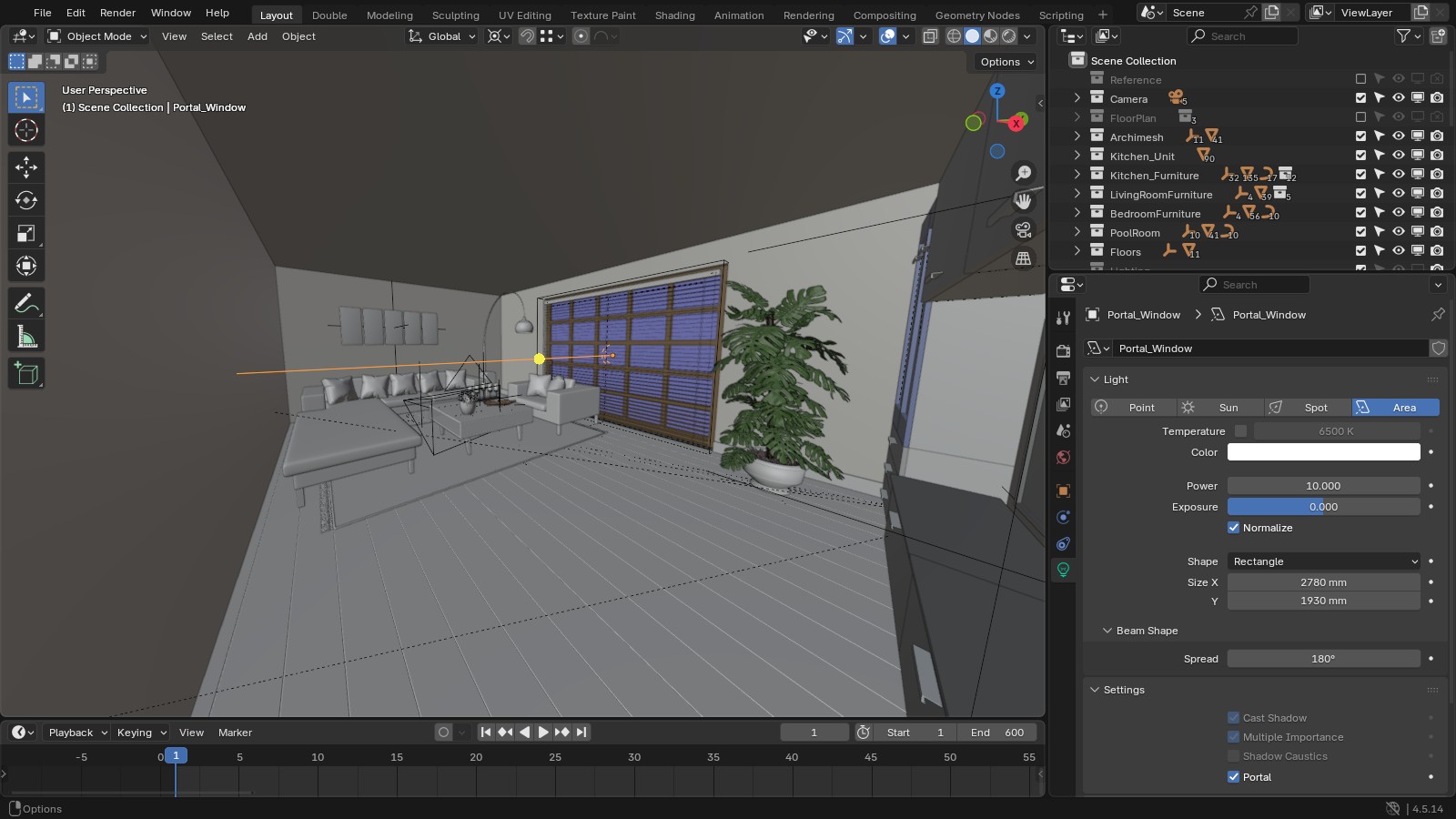Open the Tool properties tab icon
This screenshot has height=819, width=1456.
coord(1063,318)
